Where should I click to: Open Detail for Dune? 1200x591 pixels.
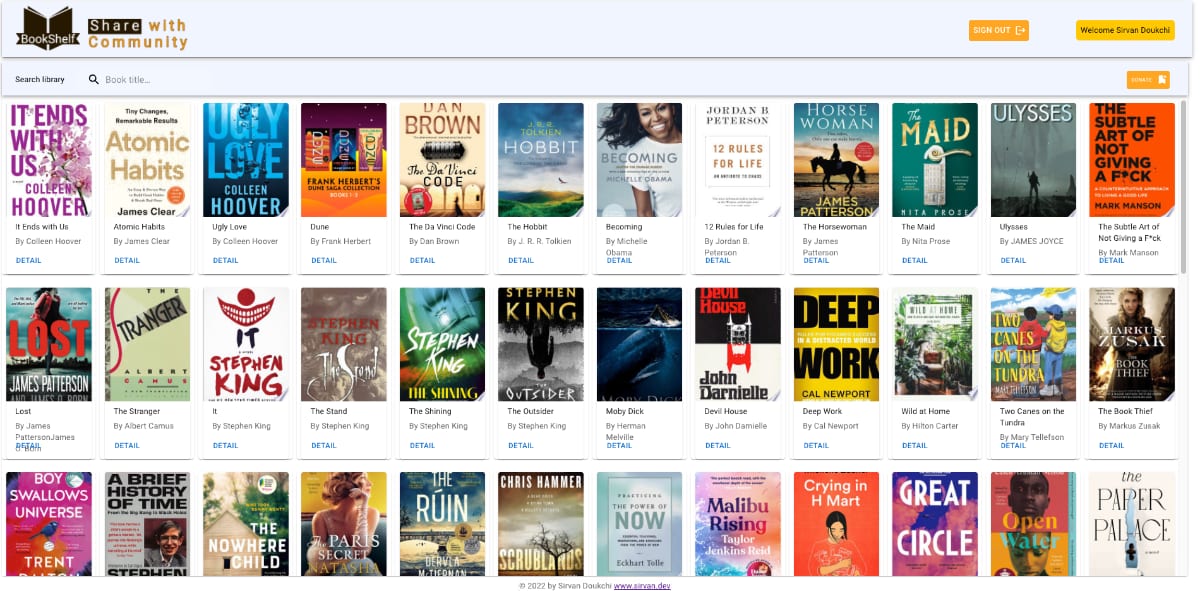pyautogui.click(x=324, y=260)
